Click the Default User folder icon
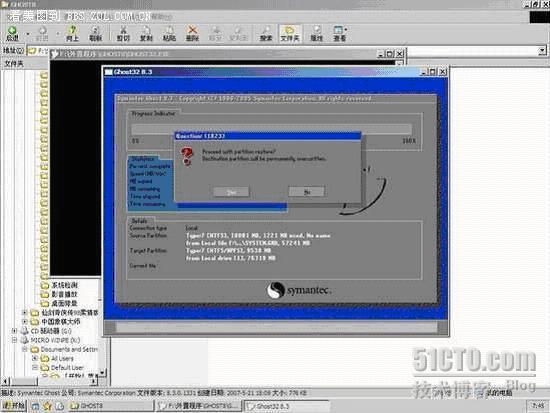This screenshot has width=550, height=413. (x=45, y=367)
